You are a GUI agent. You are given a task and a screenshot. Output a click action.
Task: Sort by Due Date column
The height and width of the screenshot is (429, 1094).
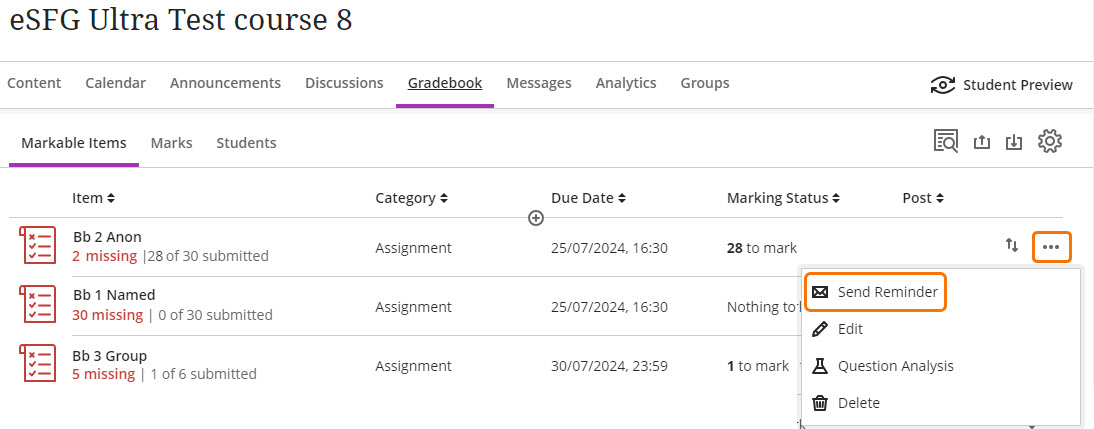(588, 198)
